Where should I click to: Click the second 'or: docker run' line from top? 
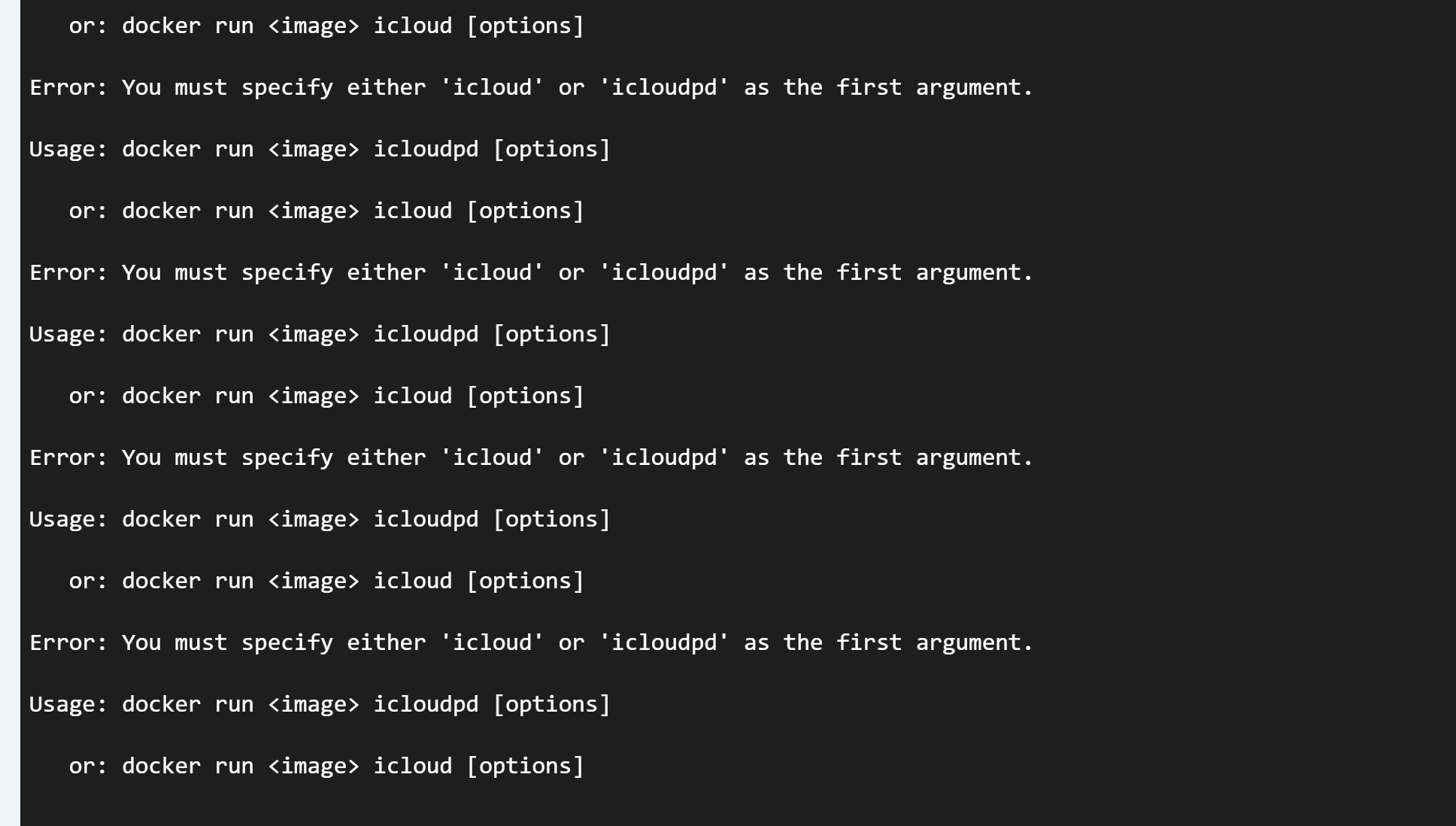click(x=326, y=211)
